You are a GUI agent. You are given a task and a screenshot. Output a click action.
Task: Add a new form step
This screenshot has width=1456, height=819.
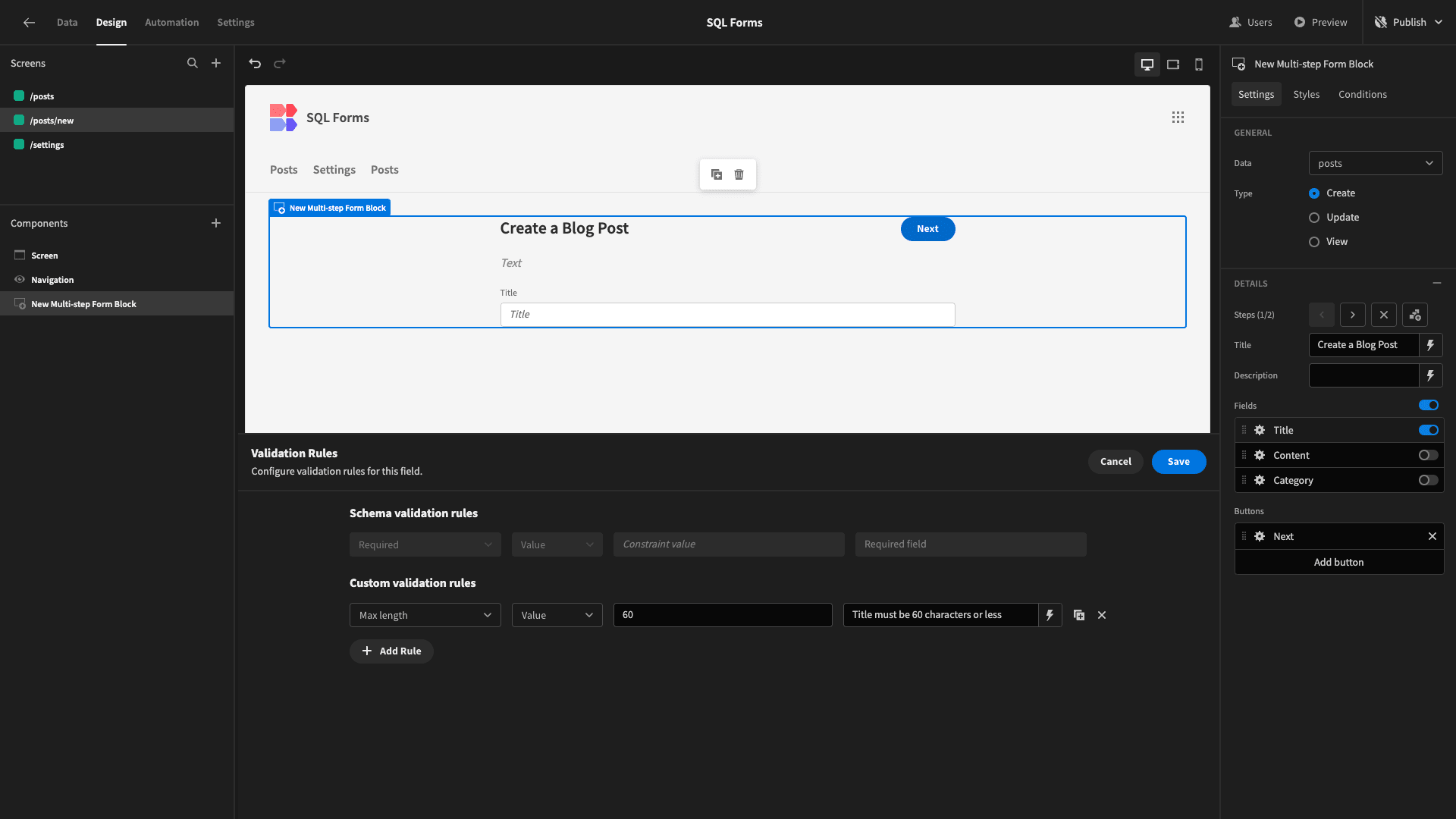[1415, 315]
